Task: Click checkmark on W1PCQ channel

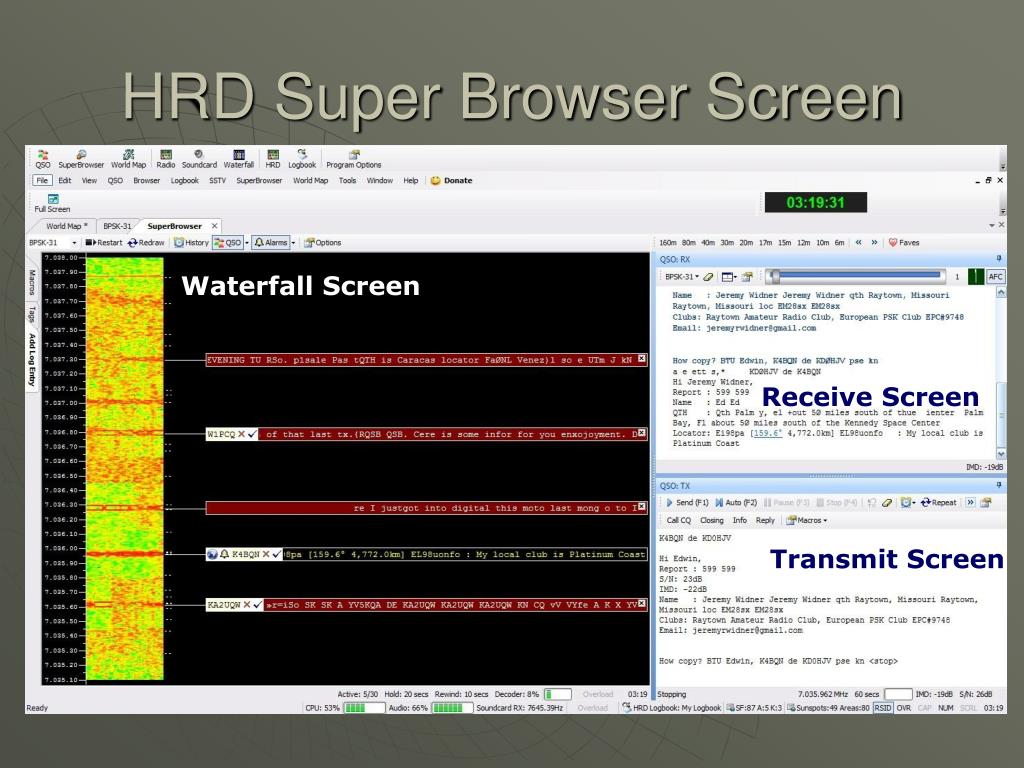Action: pyautogui.click(x=253, y=434)
